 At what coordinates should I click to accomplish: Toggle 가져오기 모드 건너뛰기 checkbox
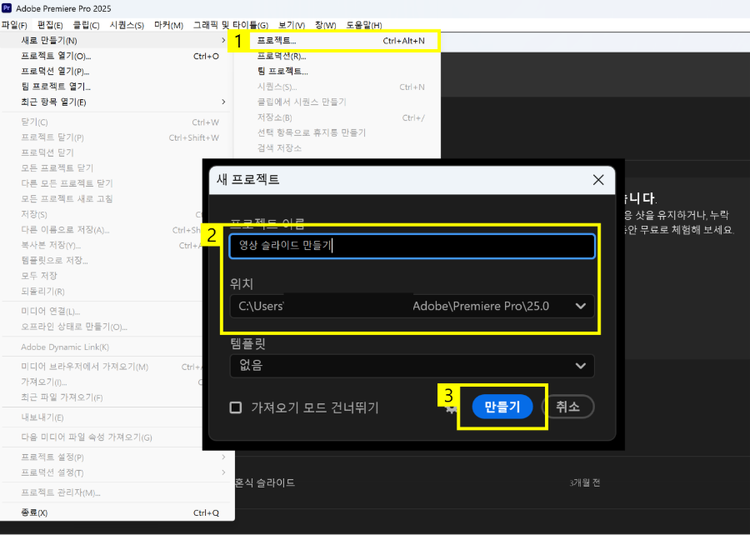coord(235,407)
